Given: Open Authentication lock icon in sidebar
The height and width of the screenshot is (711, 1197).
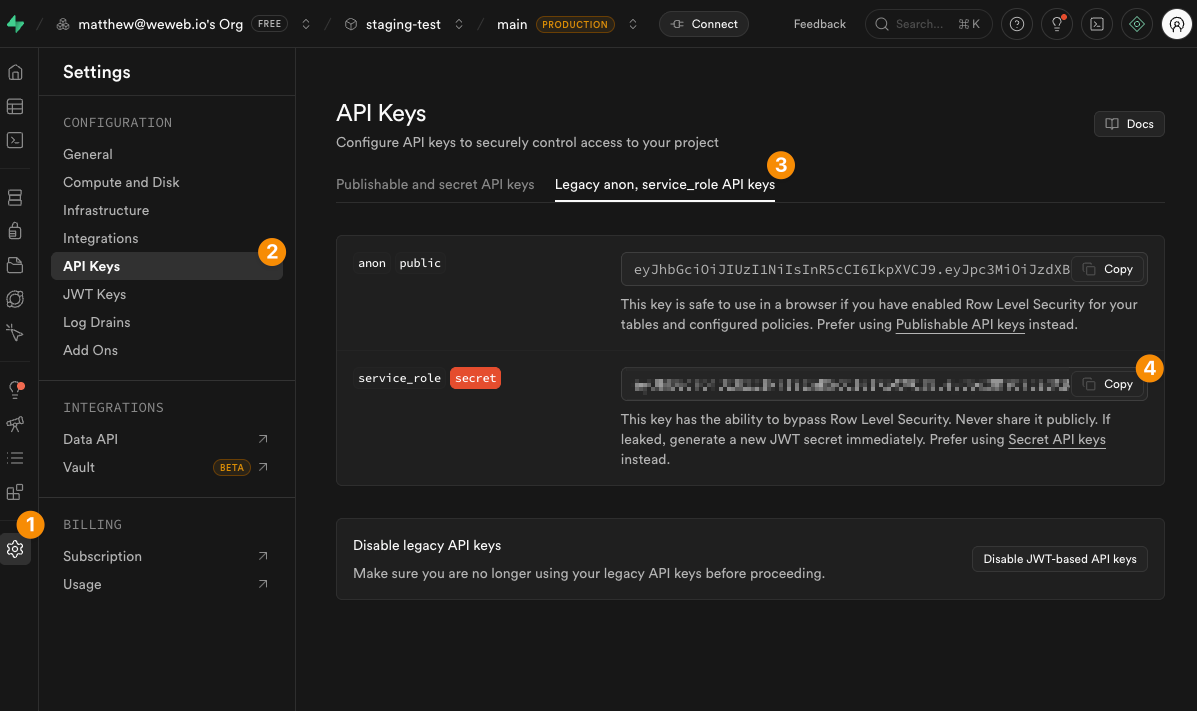Looking at the screenshot, I should (15, 231).
